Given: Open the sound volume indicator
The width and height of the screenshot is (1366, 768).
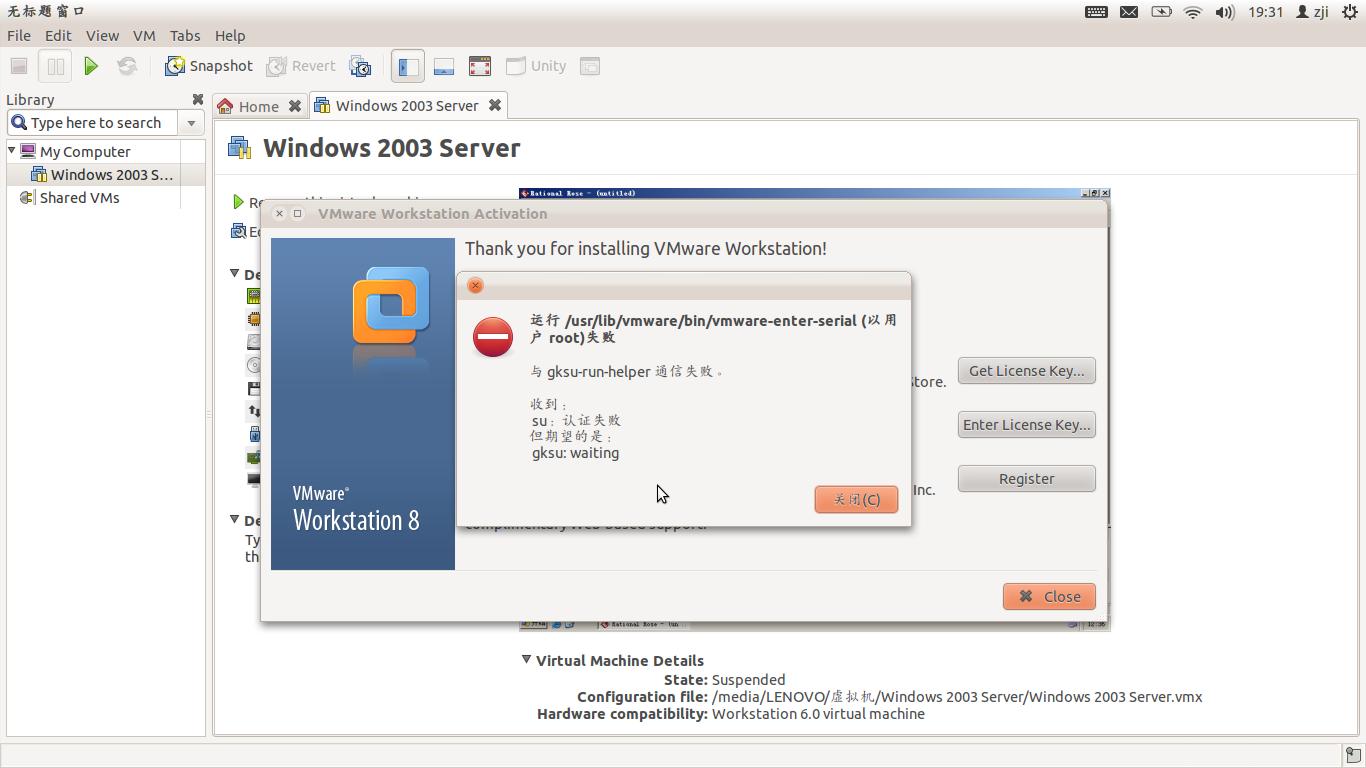Looking at the screenshot, I should (x=1225, y=12).
